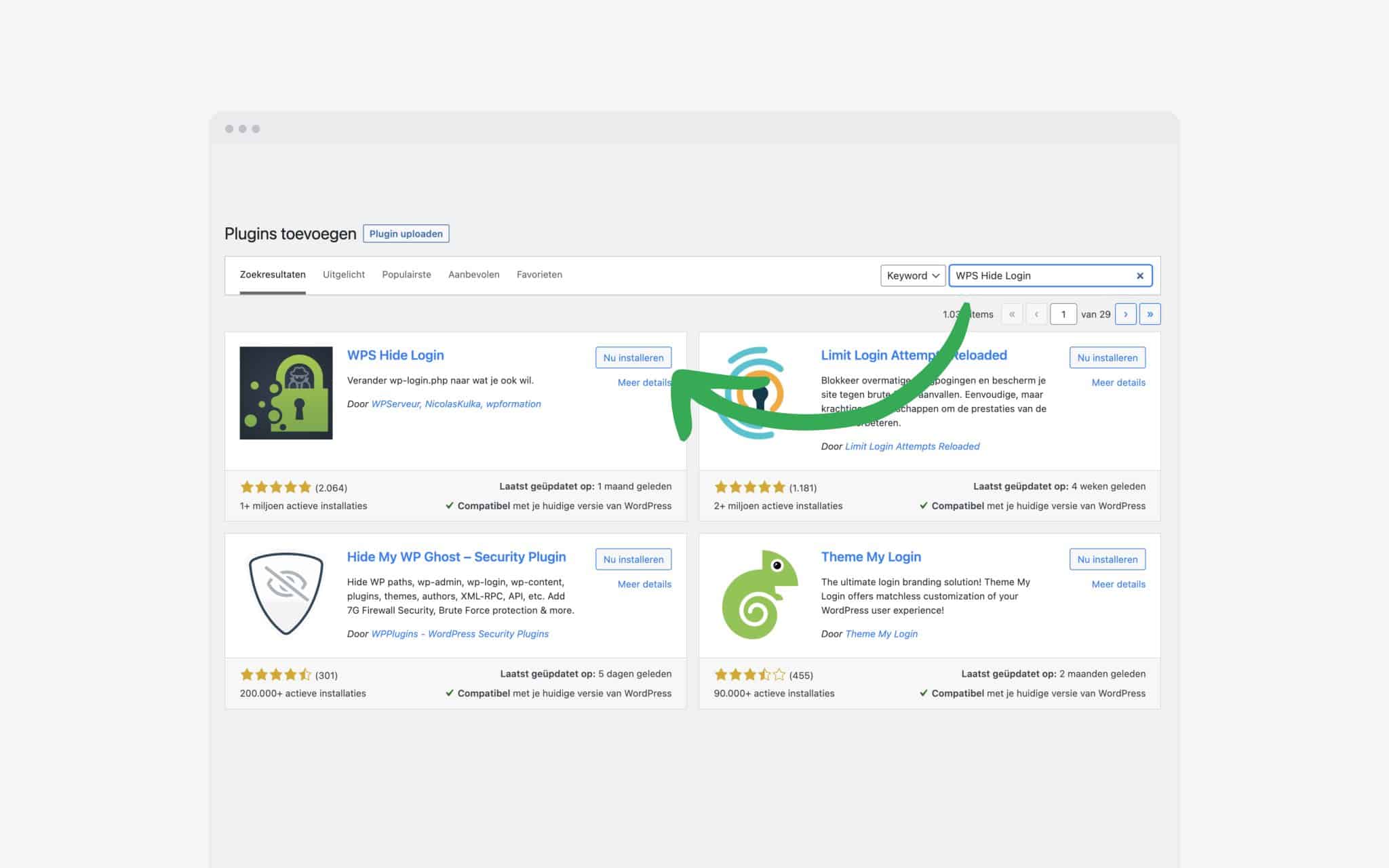
Task: Install Limit Login Attempts Reloaded
Action: point(1108,357)
